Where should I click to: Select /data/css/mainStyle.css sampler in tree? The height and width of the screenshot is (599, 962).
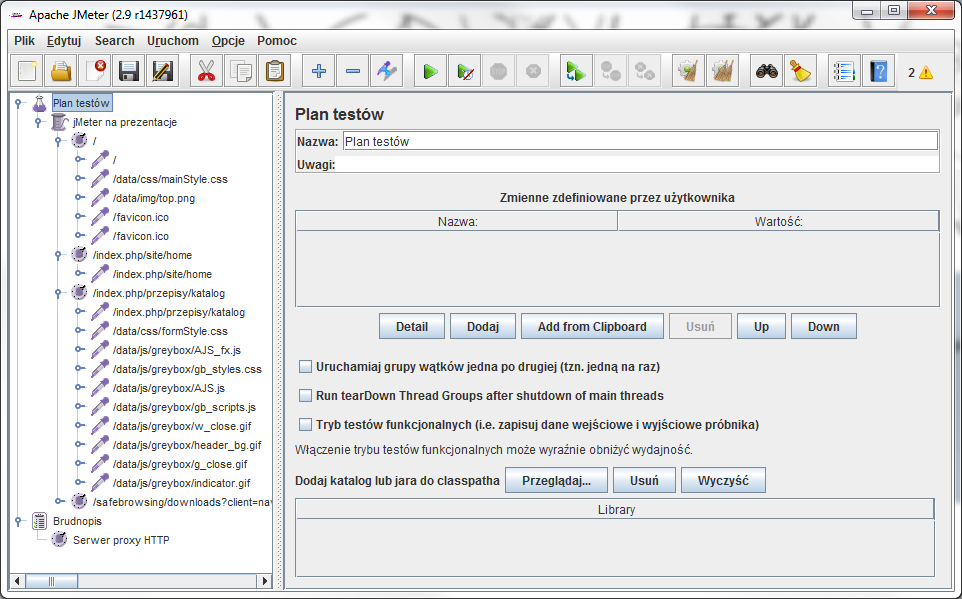tap(170, 179)
